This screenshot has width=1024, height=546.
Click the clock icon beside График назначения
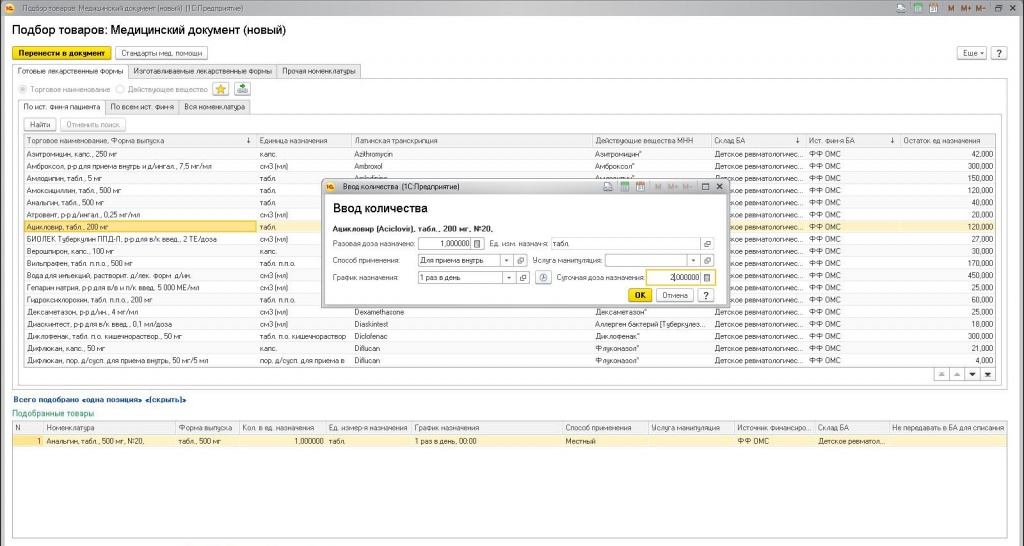click(x=542, y=278)
